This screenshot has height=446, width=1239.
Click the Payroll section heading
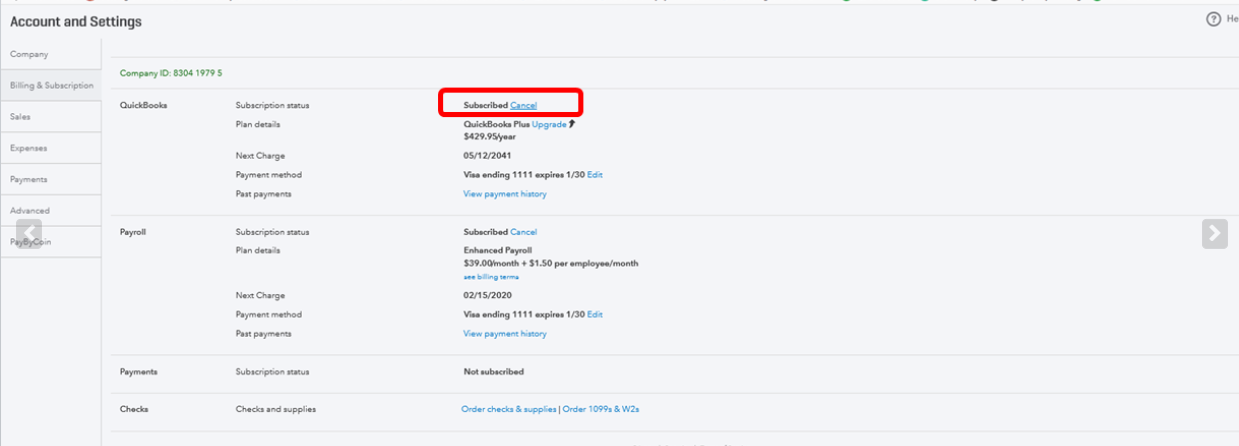pos(133,232)
